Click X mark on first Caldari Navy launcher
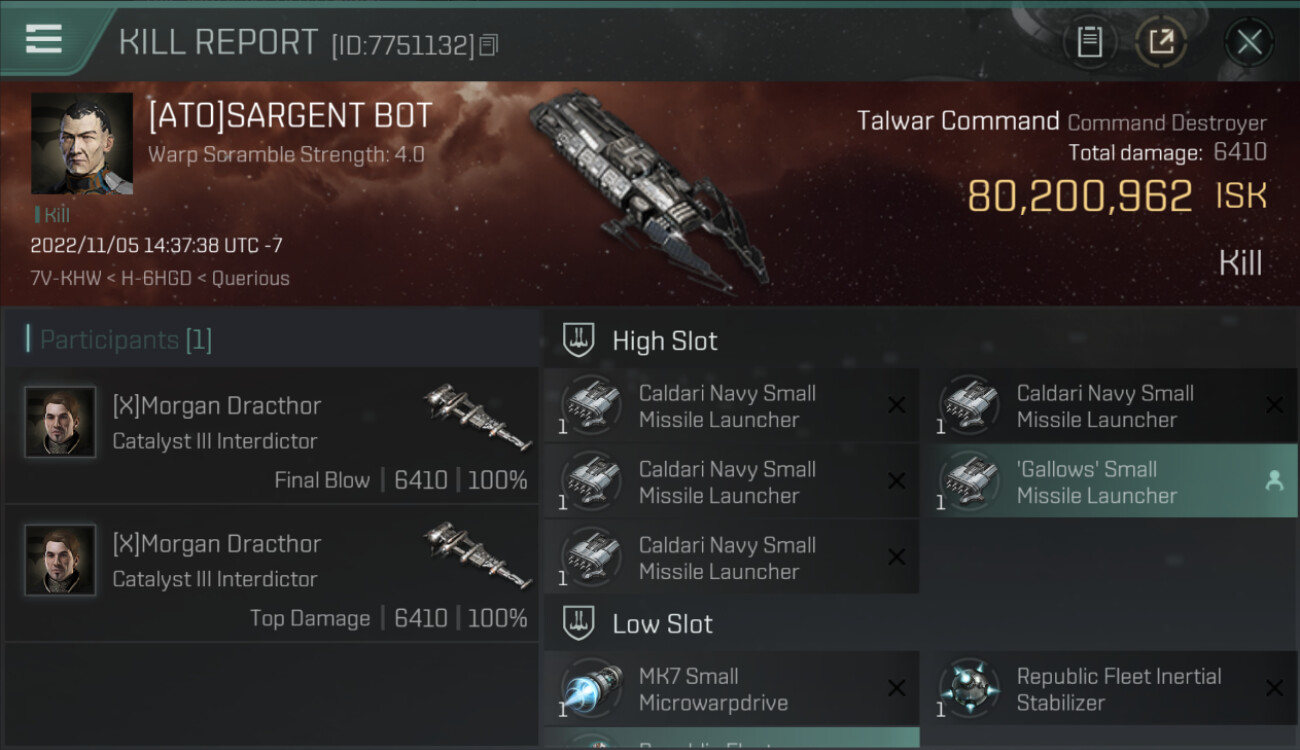The image size is (1300, 750). [897, 406]
